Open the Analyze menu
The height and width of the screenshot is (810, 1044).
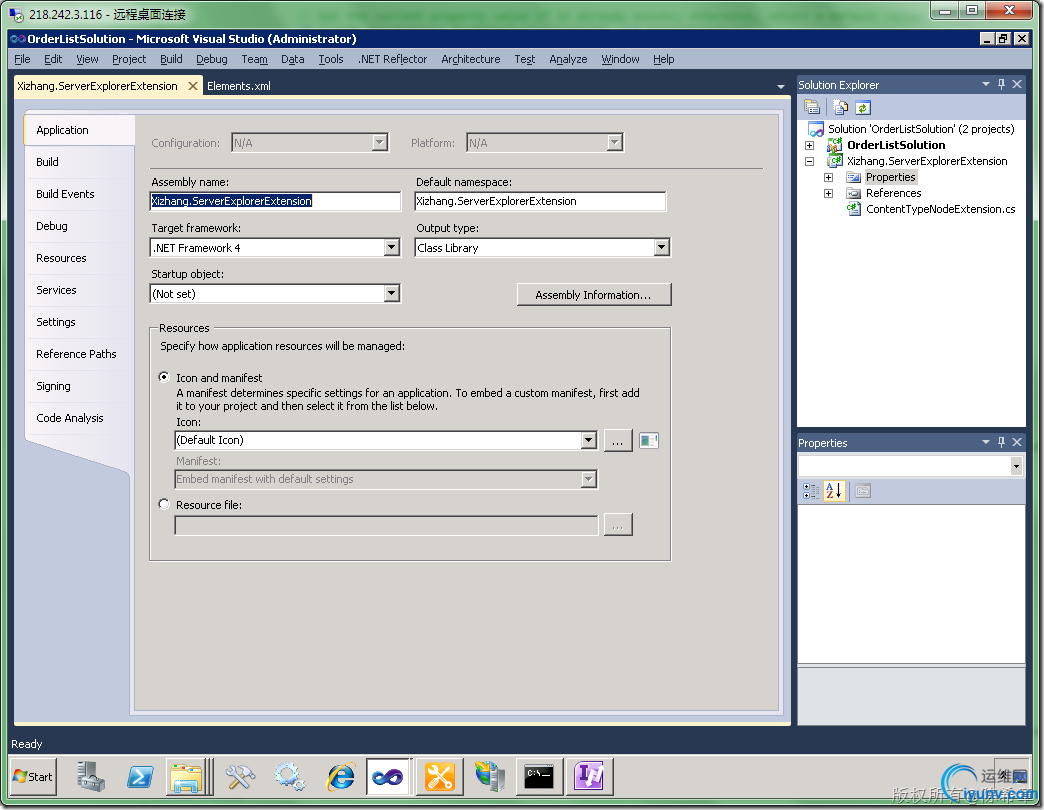coord(568,59)
